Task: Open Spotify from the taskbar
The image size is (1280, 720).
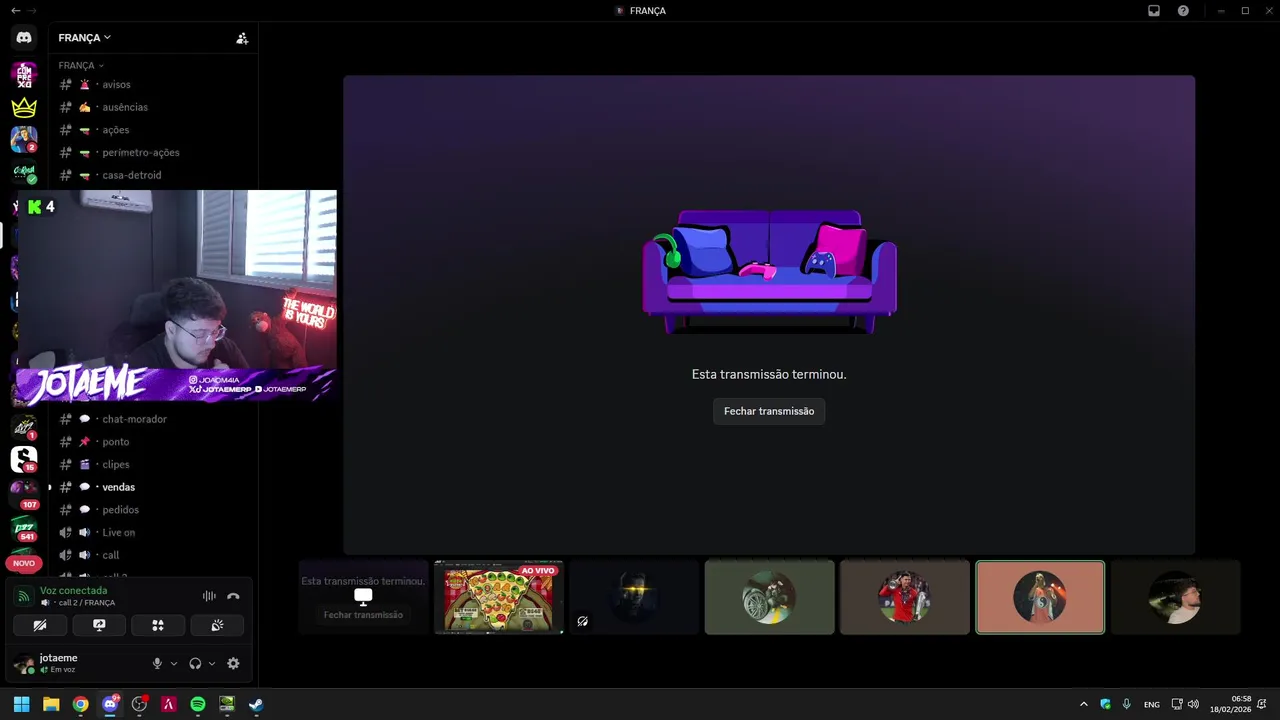Action: click(198, 704)
